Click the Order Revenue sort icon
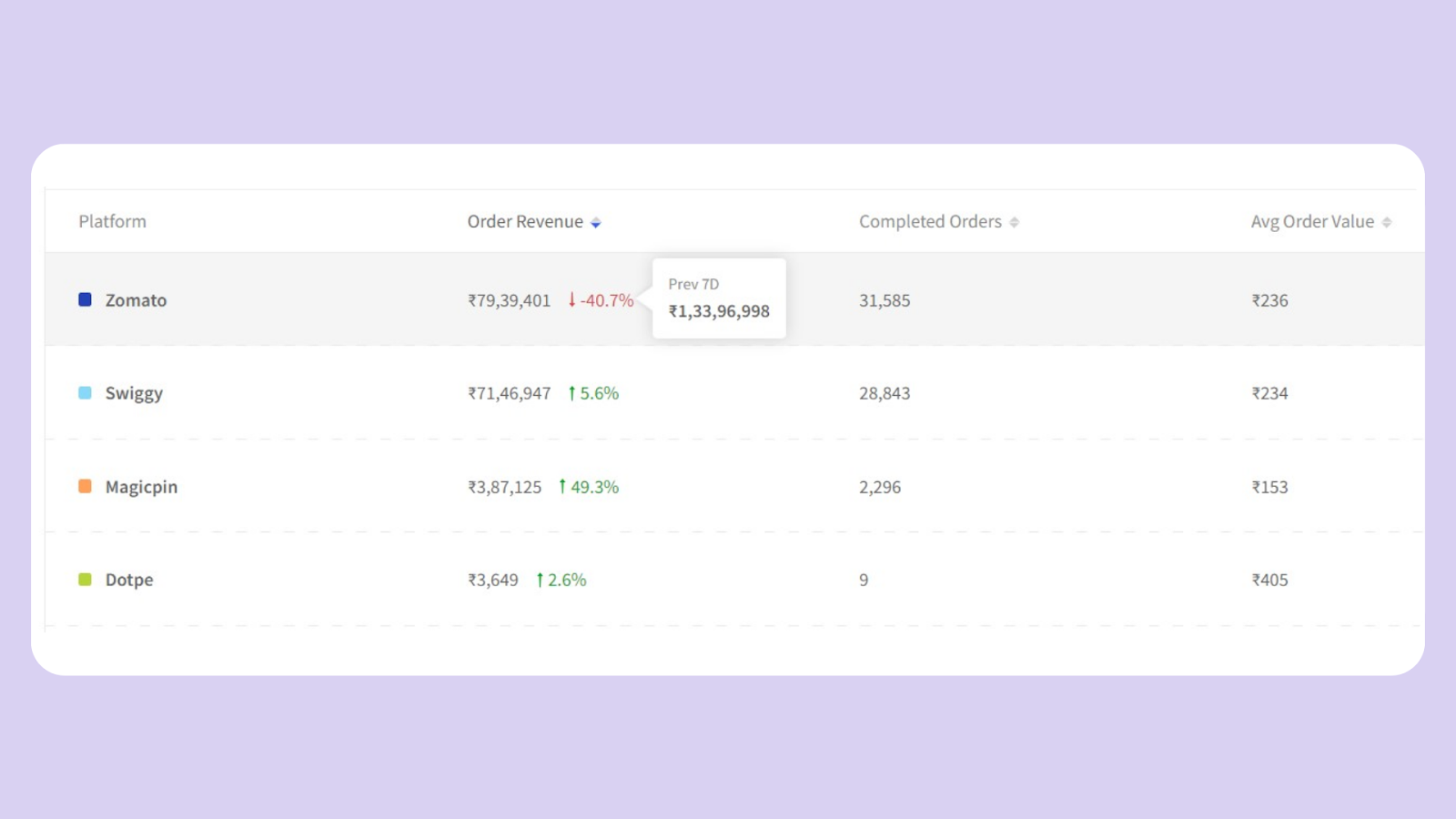Image resolution: width=1456 pixels, height=819 pixels. click(596, 221)
